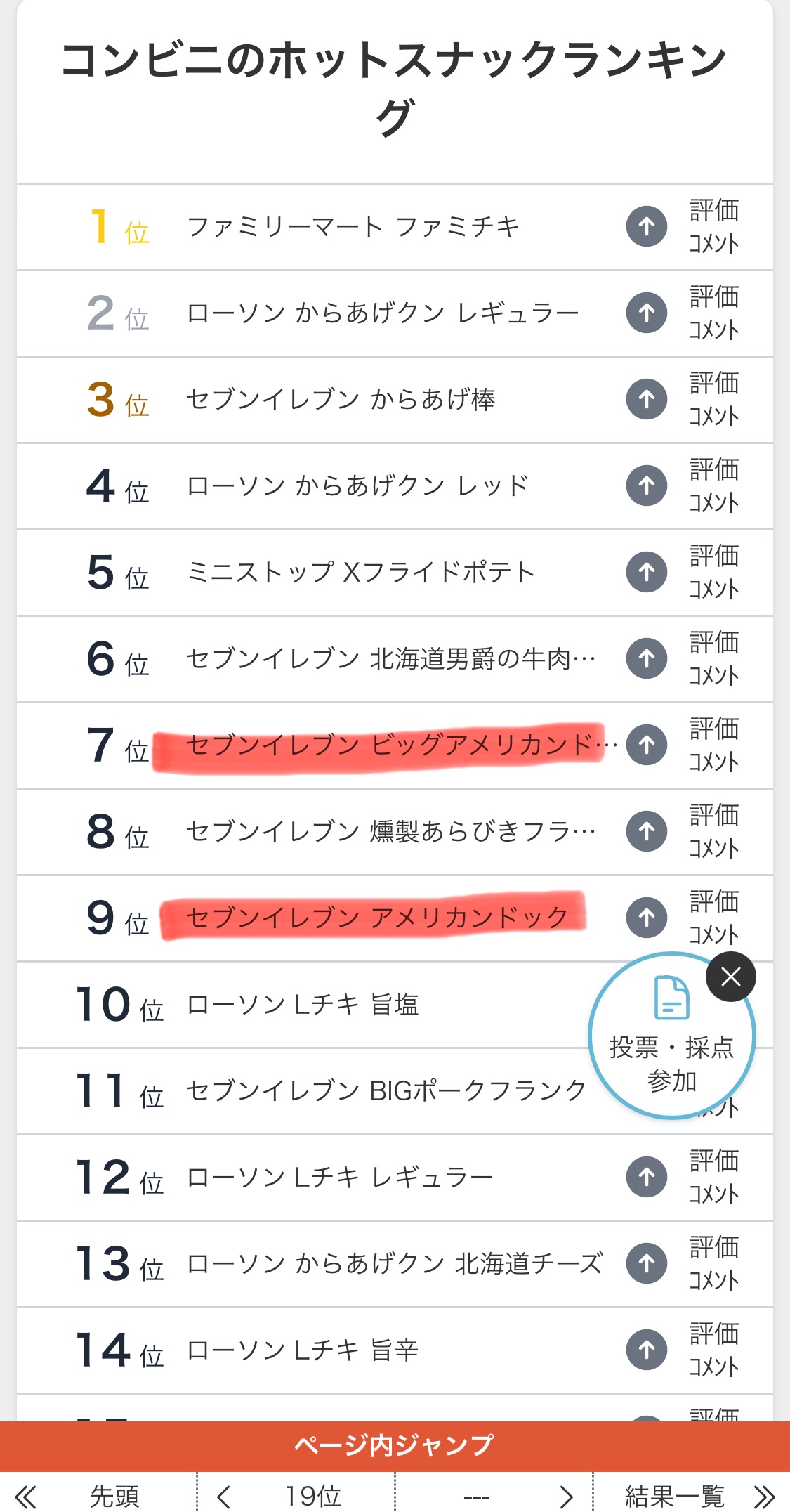The image size is (790, 1512).
Task: Upvote ローソン Lチキ レギュラー at rank 12
Action: point(646,1177)
